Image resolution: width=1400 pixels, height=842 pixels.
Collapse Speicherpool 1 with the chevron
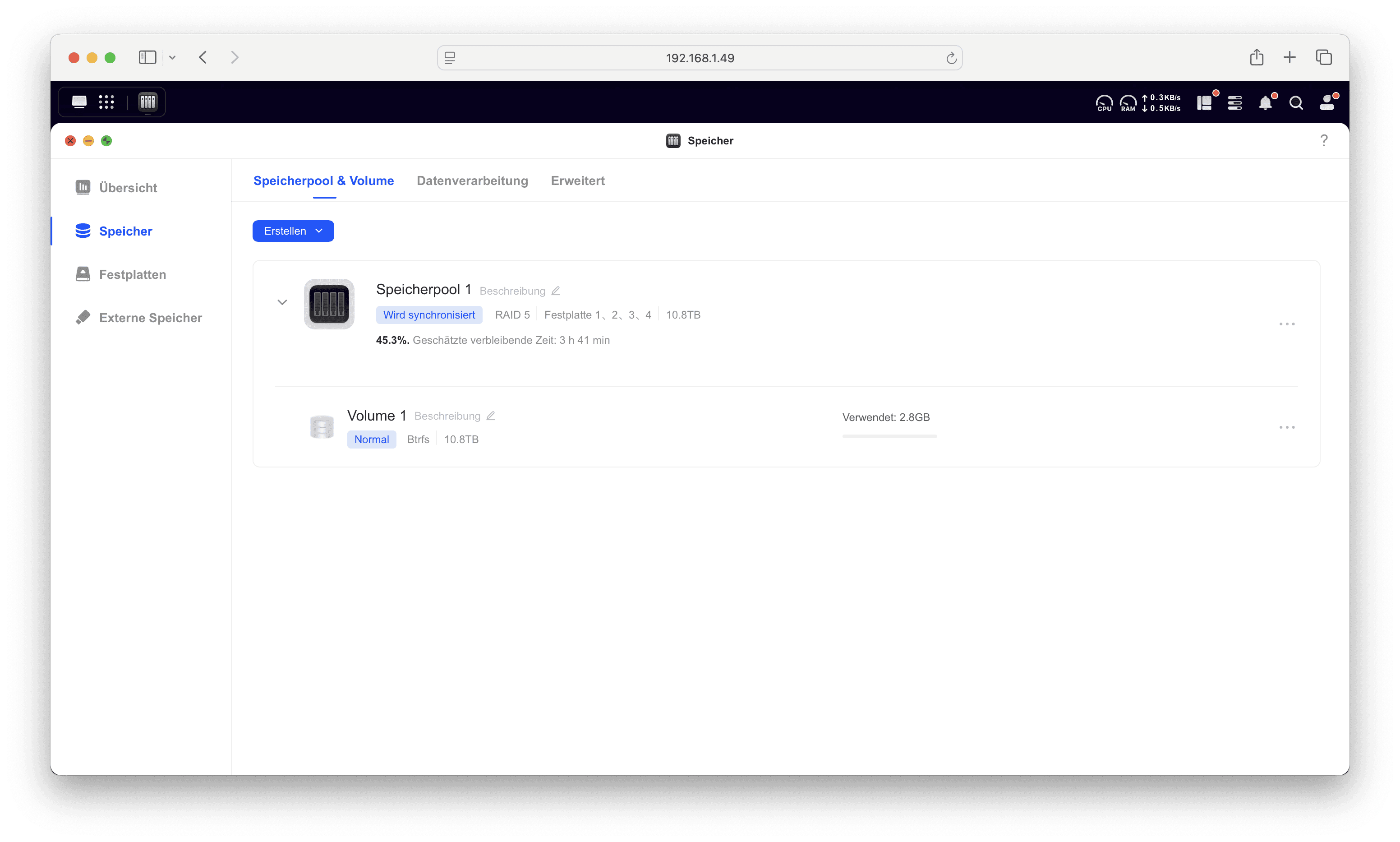pos(282,302)
